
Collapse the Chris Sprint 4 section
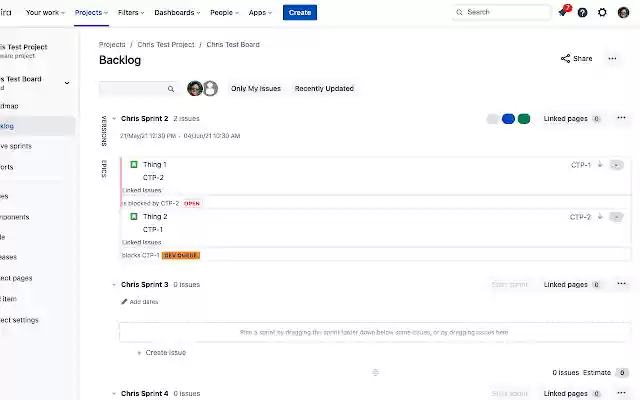pos(114,393)
